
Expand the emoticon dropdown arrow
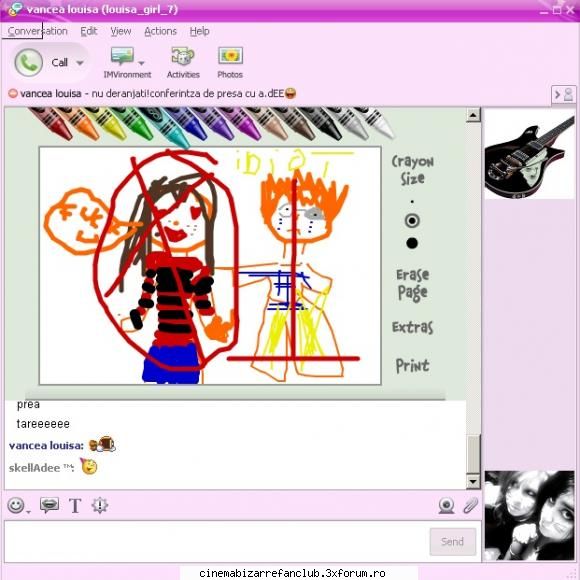coord(28,512)
